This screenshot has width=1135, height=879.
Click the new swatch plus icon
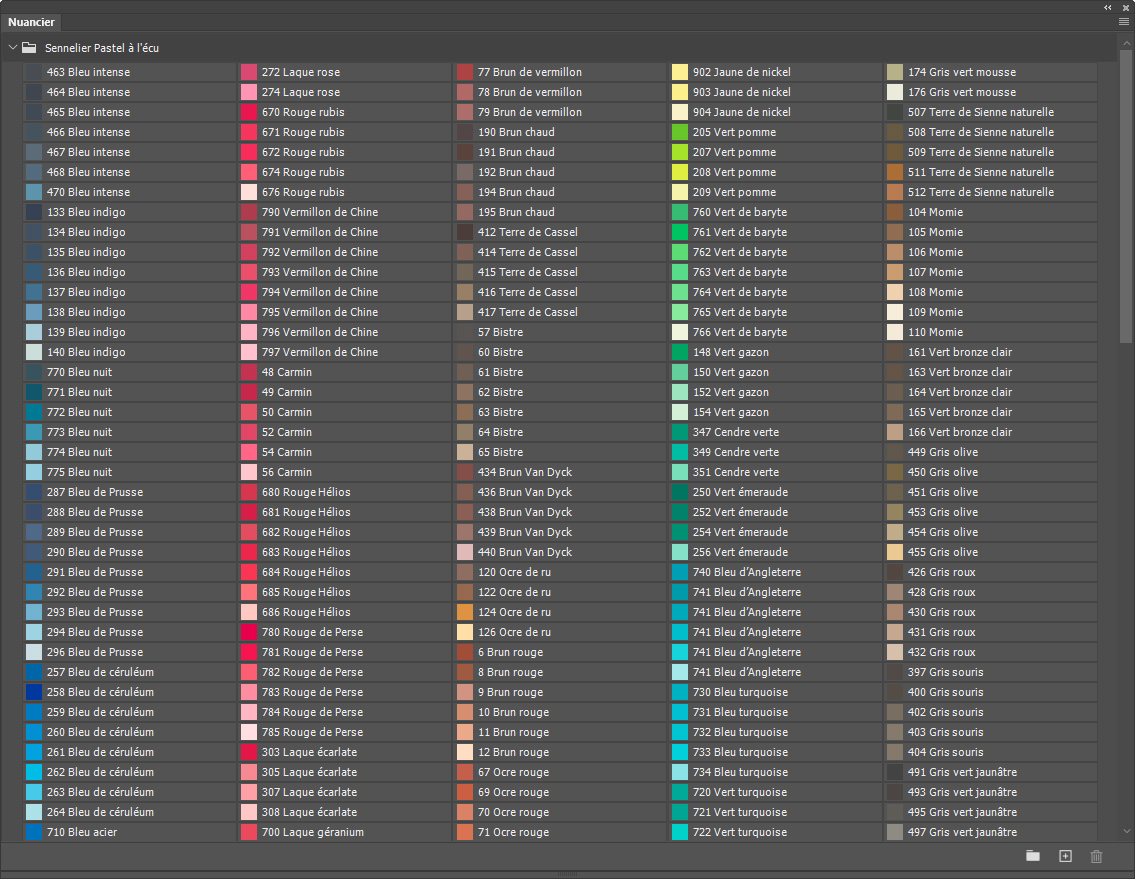point(1066,856)
